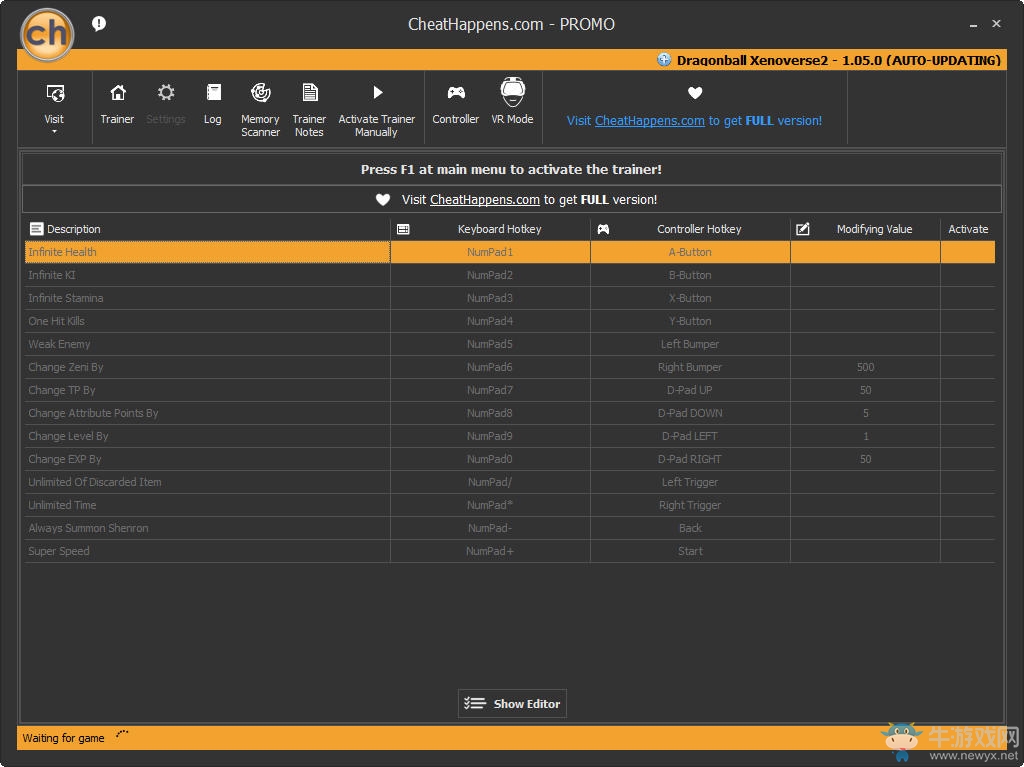Select Unlimited Of Discarded Item row
Viewport: 1024px width, 767px height.
(x=509, y=482)
